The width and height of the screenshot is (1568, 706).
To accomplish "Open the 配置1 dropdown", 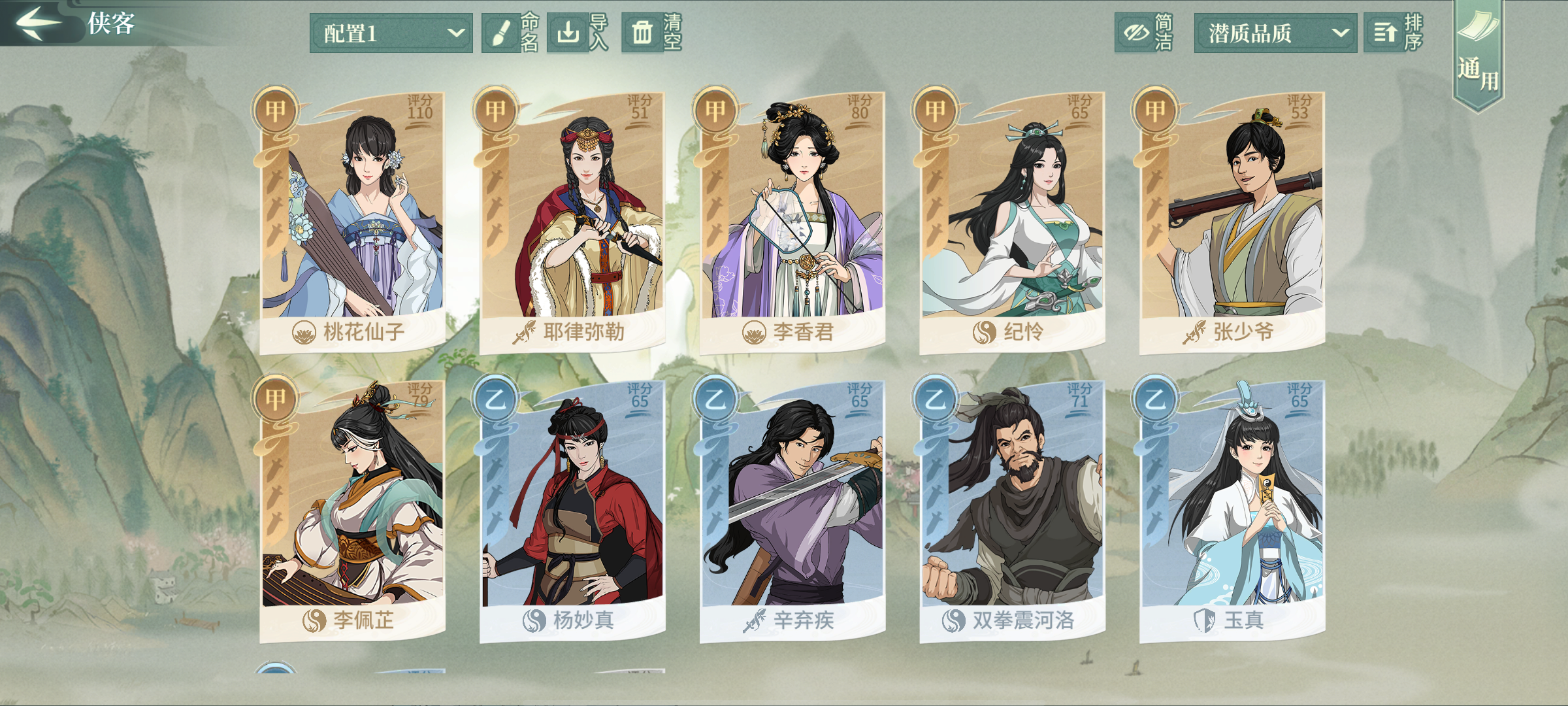I will tap(391, 33).
